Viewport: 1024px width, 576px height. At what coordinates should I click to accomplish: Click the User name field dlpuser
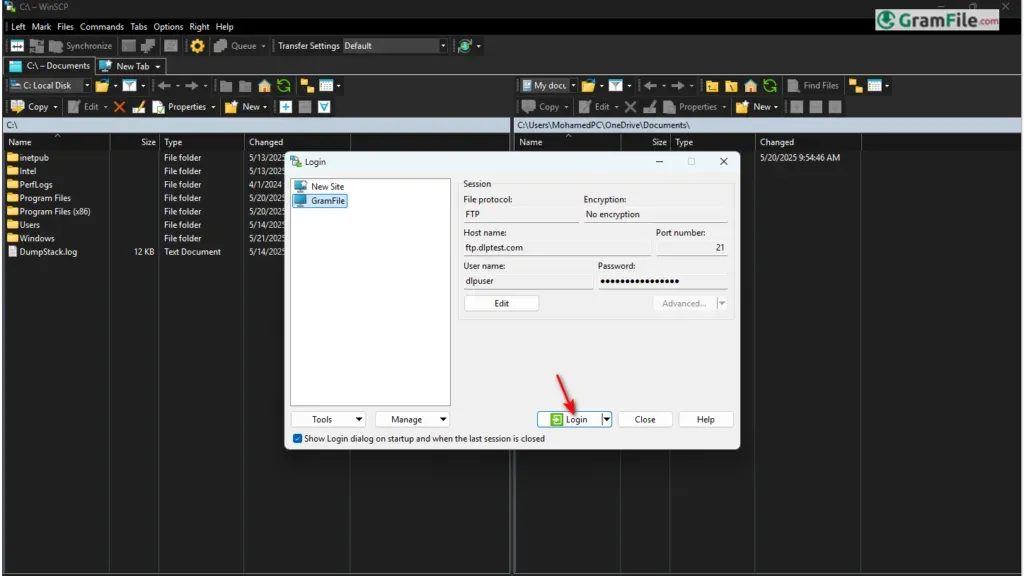point(528,281)
